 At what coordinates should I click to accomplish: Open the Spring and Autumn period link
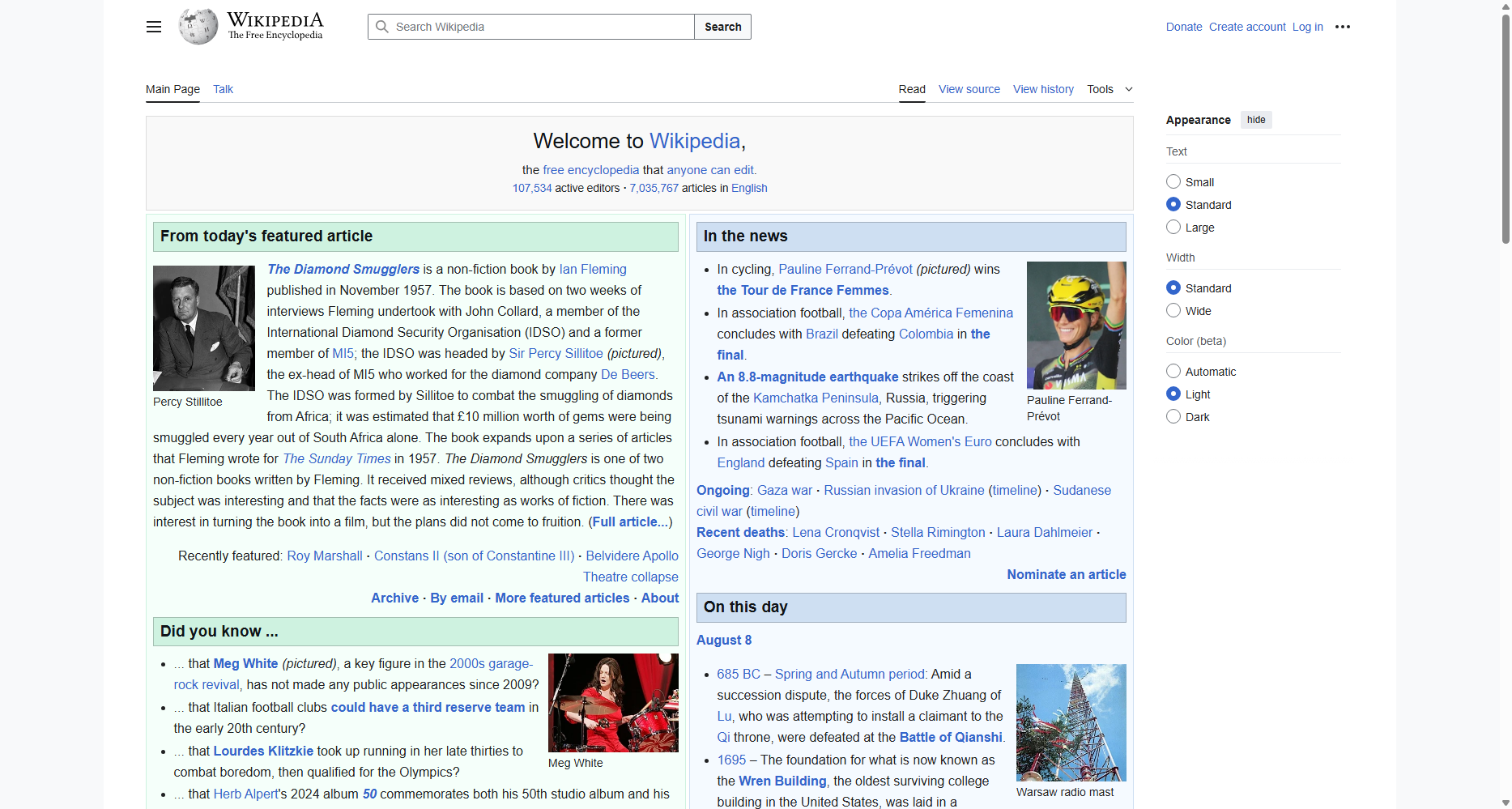850,674
